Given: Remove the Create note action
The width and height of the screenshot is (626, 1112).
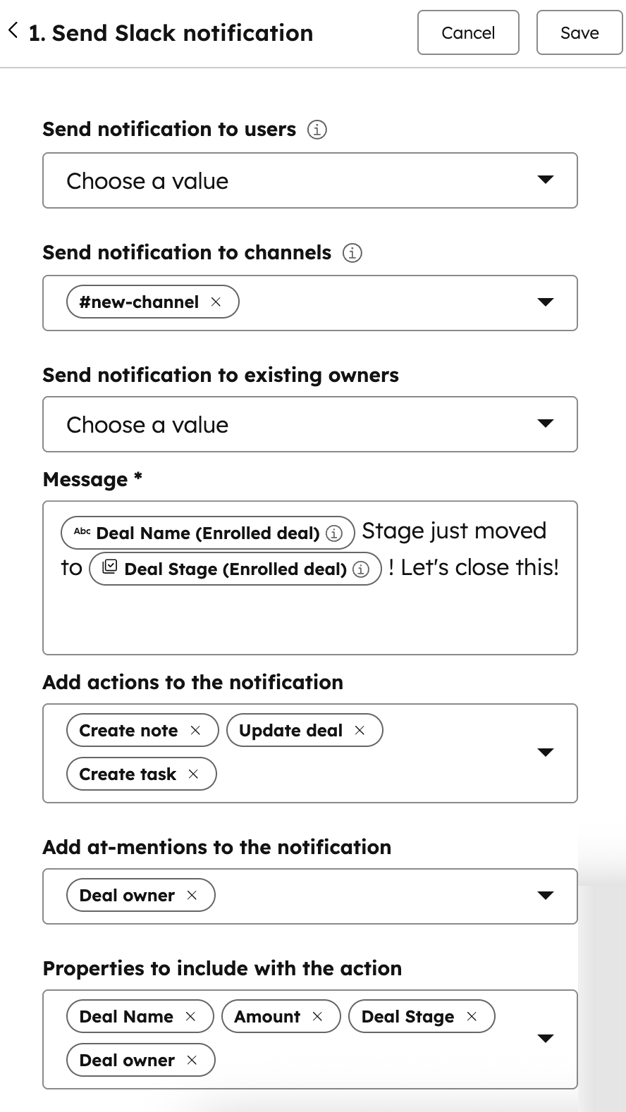Looking at the screenshot, I should coord(196,731).
